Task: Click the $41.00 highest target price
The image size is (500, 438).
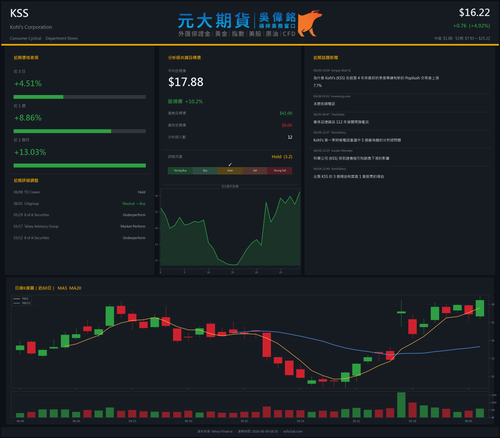Action: point(286,113)
